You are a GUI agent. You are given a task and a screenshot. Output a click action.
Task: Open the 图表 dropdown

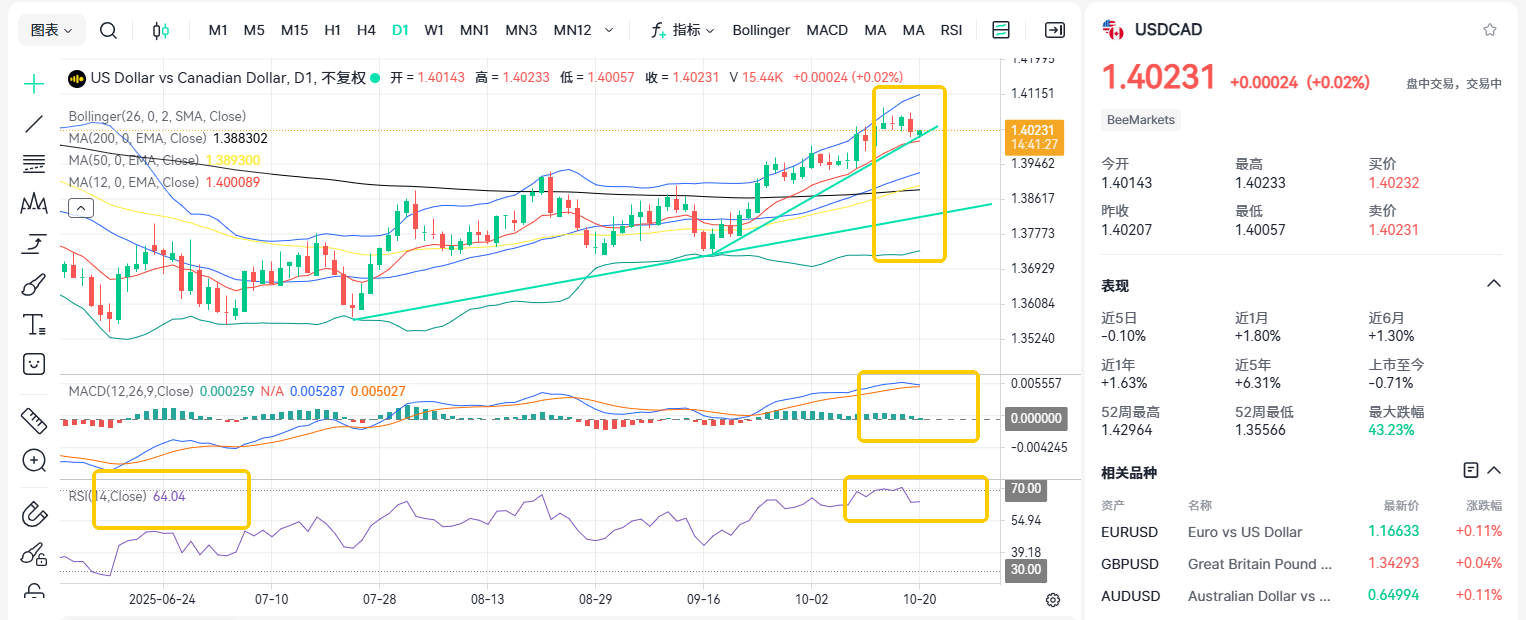point(52,30)
